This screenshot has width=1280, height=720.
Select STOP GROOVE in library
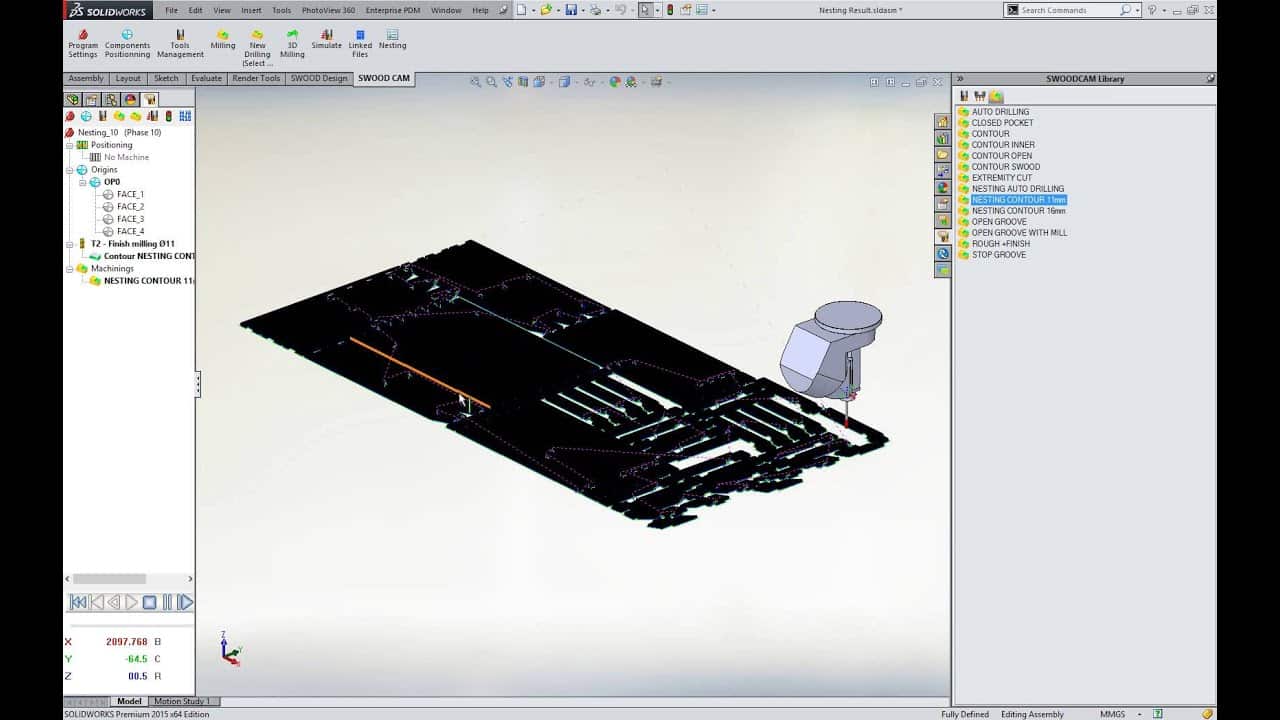(998, 255)
